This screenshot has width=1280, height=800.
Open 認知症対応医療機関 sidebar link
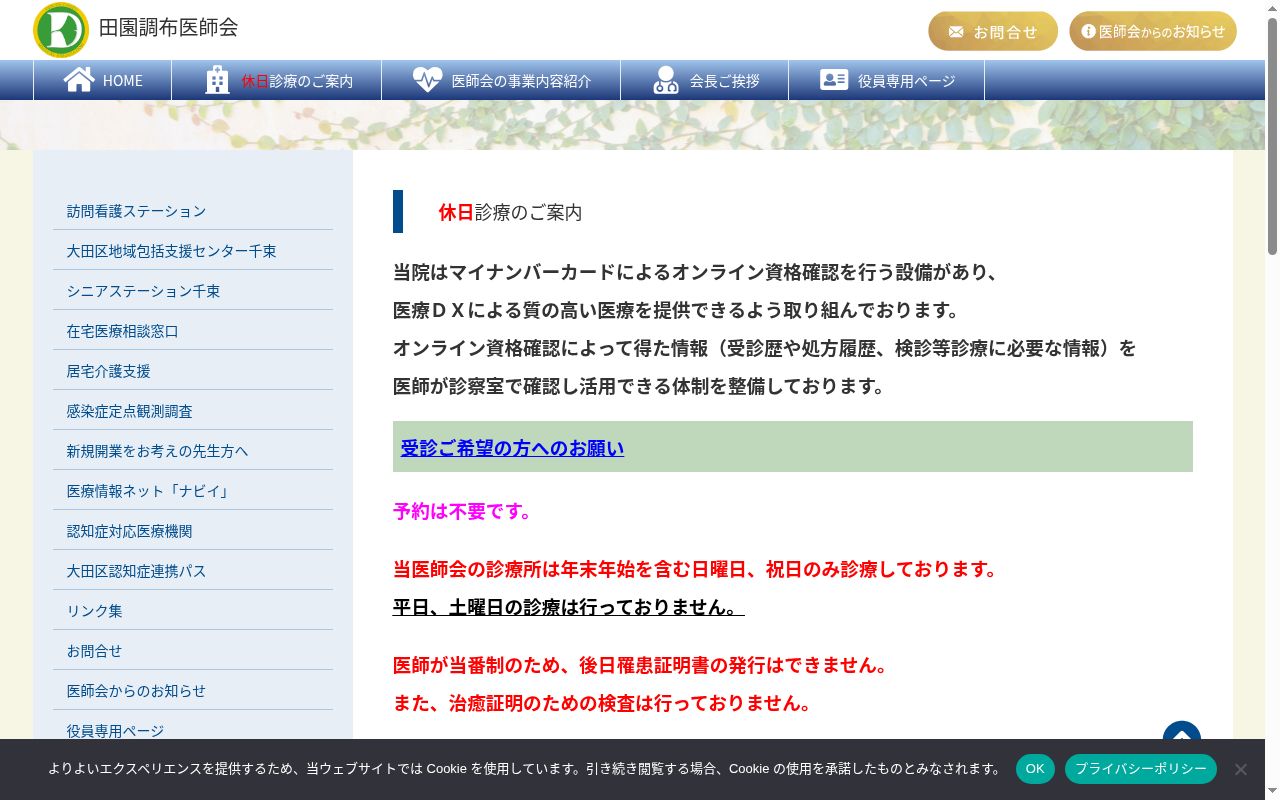tap(193, 531)
